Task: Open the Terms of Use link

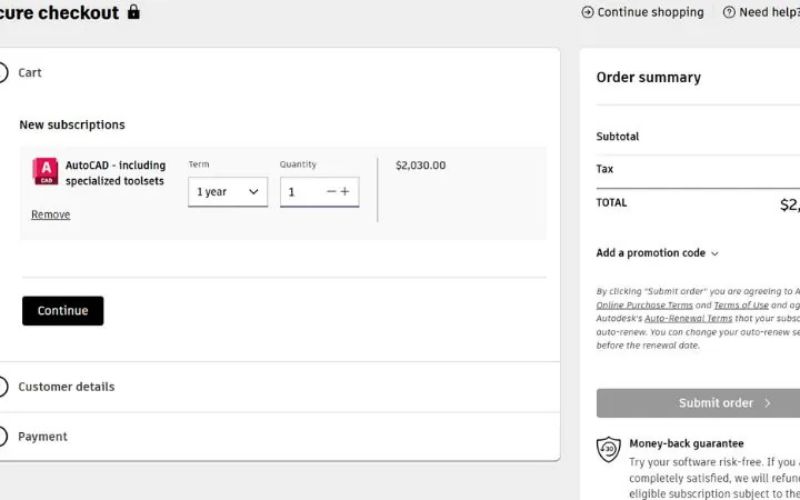Action: pyautogui.click(x=741, y=305)
